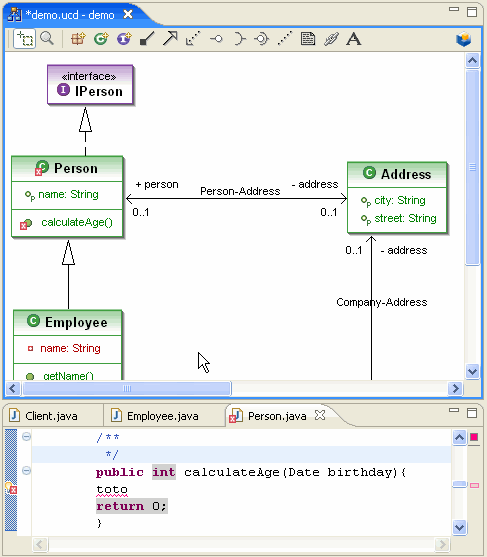Collapse the Javadoc comment fold
Screen dimensions: 487x557
[x=26, y=436]
